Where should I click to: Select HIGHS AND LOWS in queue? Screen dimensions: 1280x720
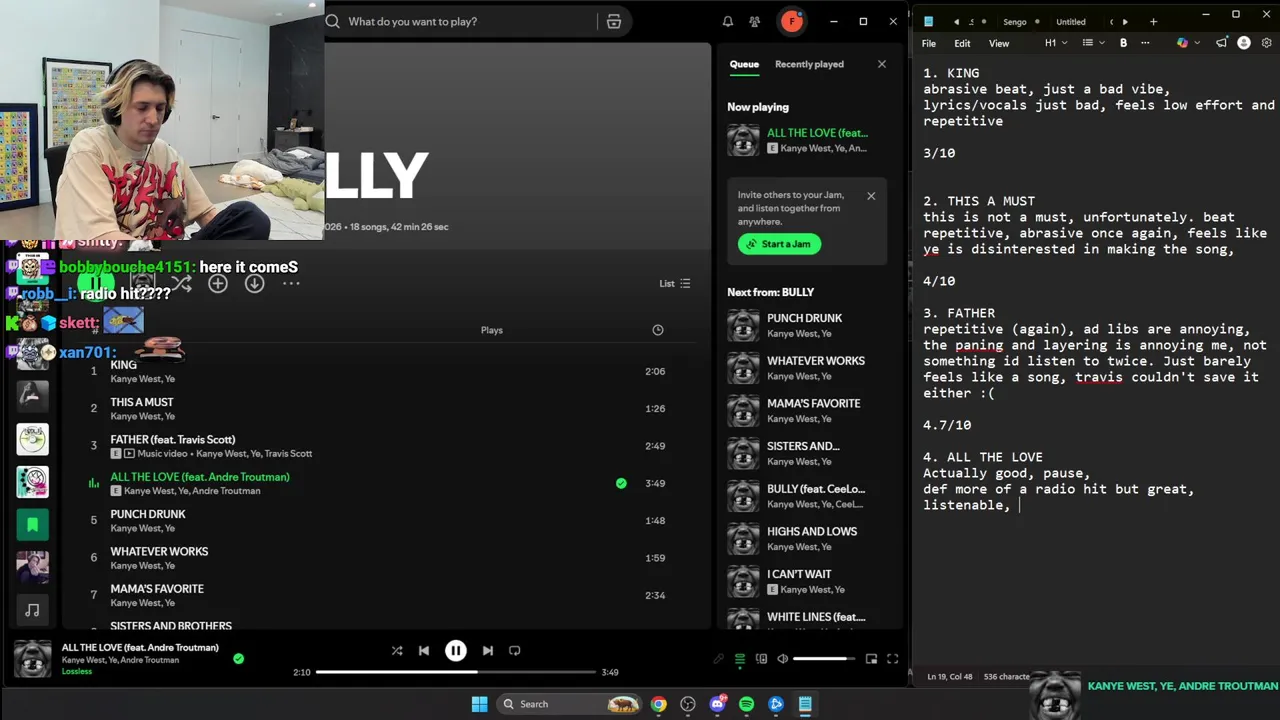click(x=811, y=539)
